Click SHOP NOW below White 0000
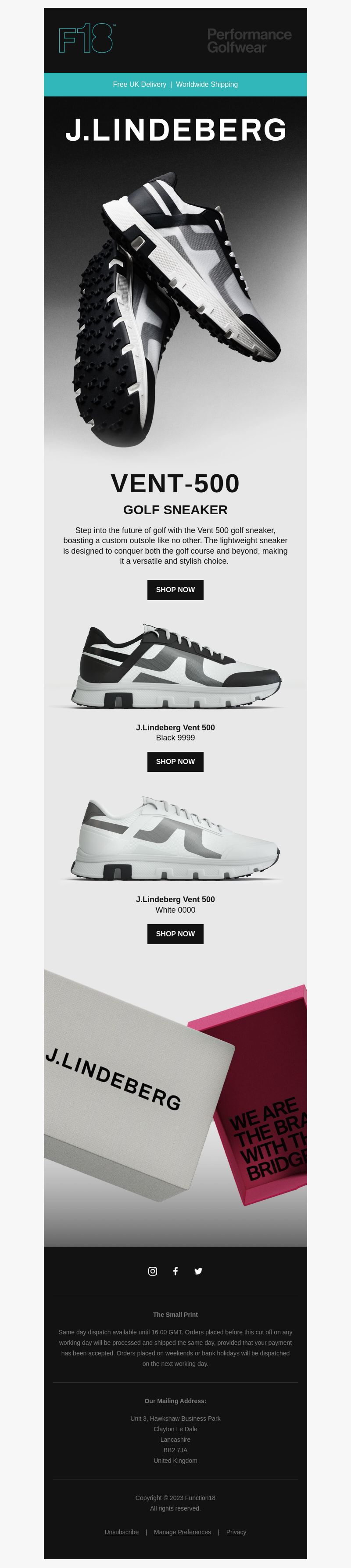351x1568 pixels. point(175,934)
